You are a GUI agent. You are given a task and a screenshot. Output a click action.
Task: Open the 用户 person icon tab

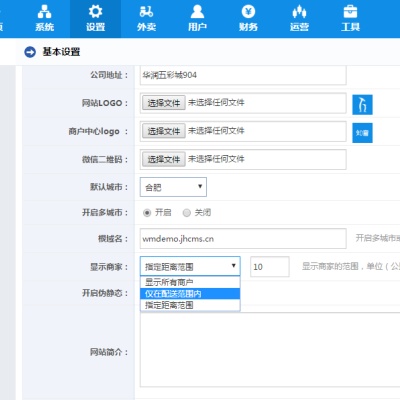[197, 19]
